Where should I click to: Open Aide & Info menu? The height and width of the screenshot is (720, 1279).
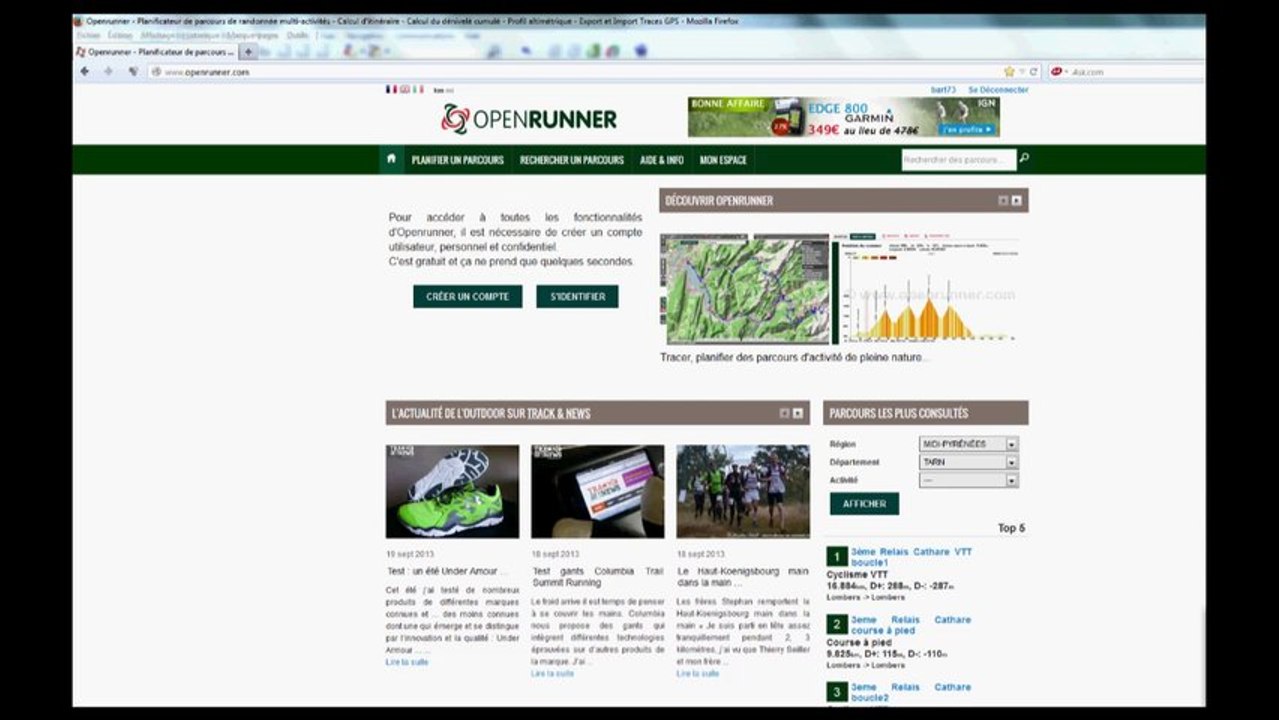[x=662, y=160]
